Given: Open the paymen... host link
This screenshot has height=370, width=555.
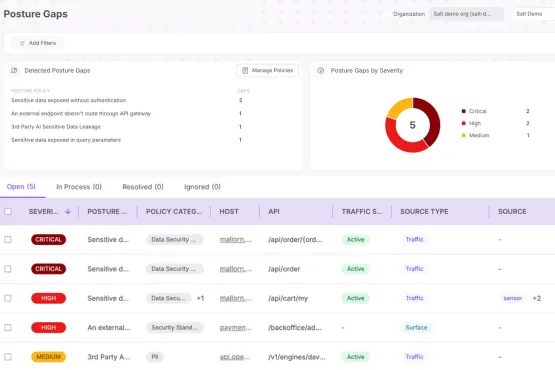Looking at the screenshot, I should coord(236,328).
